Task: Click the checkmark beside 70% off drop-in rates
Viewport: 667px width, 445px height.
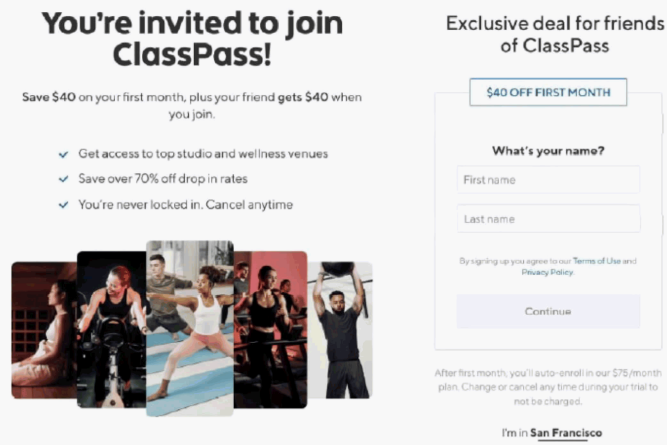Action: coord(64,179)
